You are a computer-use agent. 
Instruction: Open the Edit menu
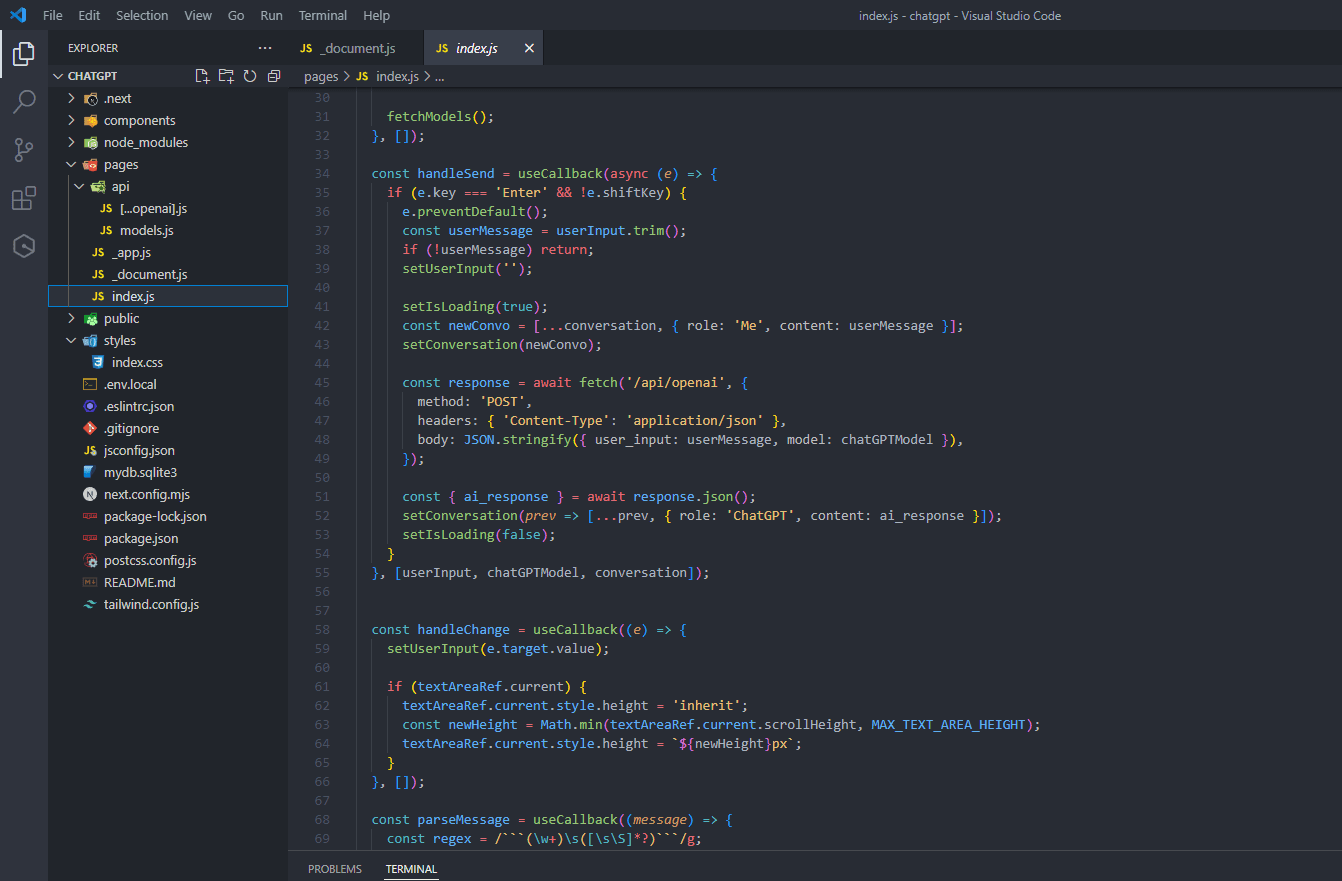89,15
